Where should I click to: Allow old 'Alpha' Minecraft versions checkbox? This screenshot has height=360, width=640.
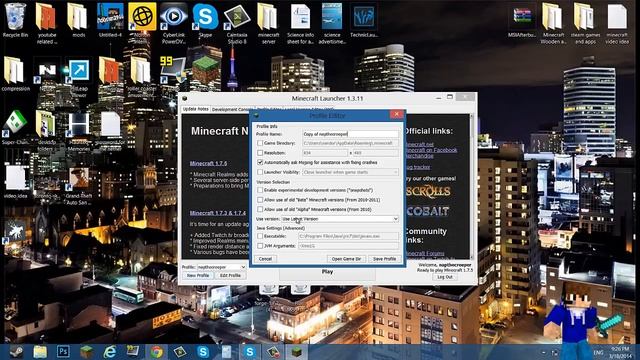coord(260,209)
